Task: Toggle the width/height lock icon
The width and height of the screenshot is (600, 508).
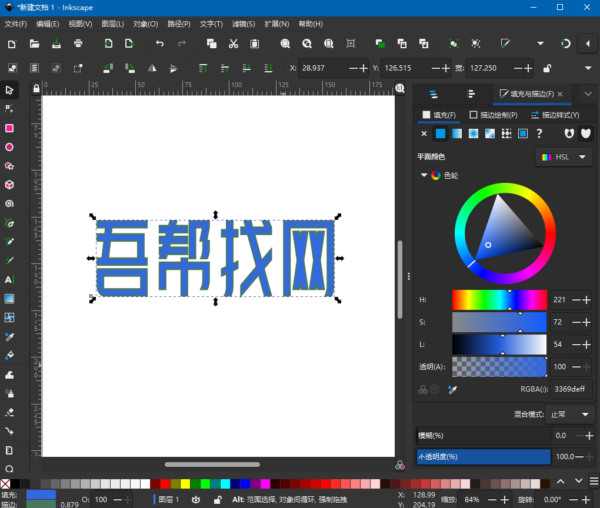Action: pyautogui.click(x=547, y=68)
